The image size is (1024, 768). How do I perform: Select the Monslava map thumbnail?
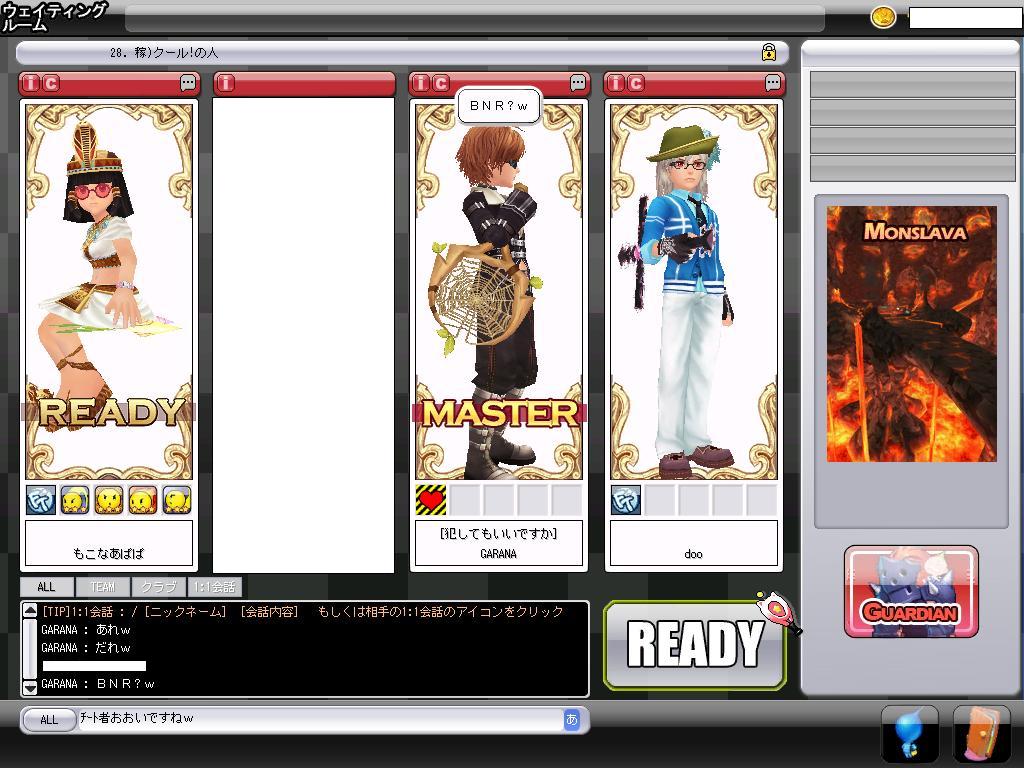pos(911,334)
